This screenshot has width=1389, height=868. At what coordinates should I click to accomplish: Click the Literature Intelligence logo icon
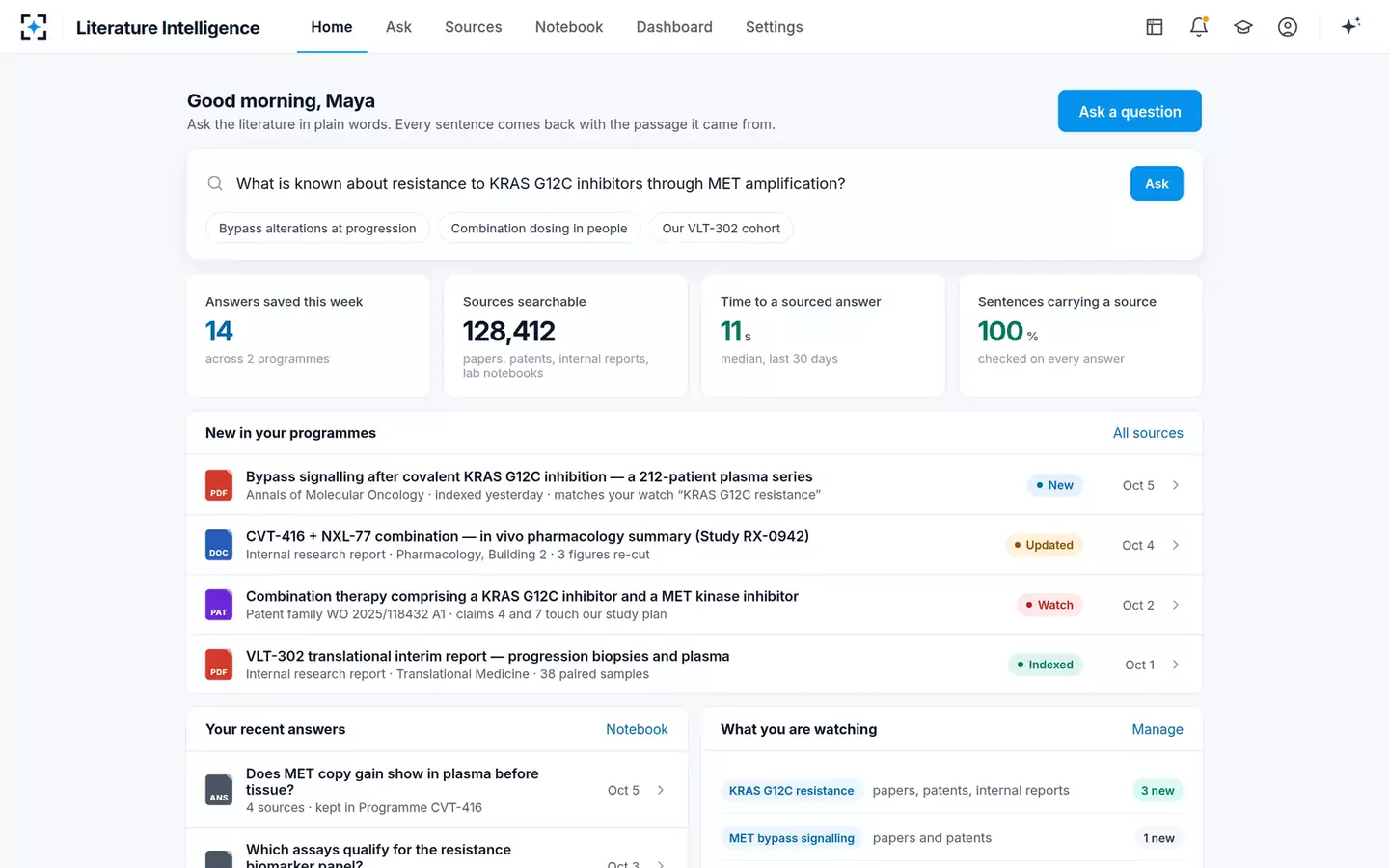pyautogui.click(x=34, y=27)
